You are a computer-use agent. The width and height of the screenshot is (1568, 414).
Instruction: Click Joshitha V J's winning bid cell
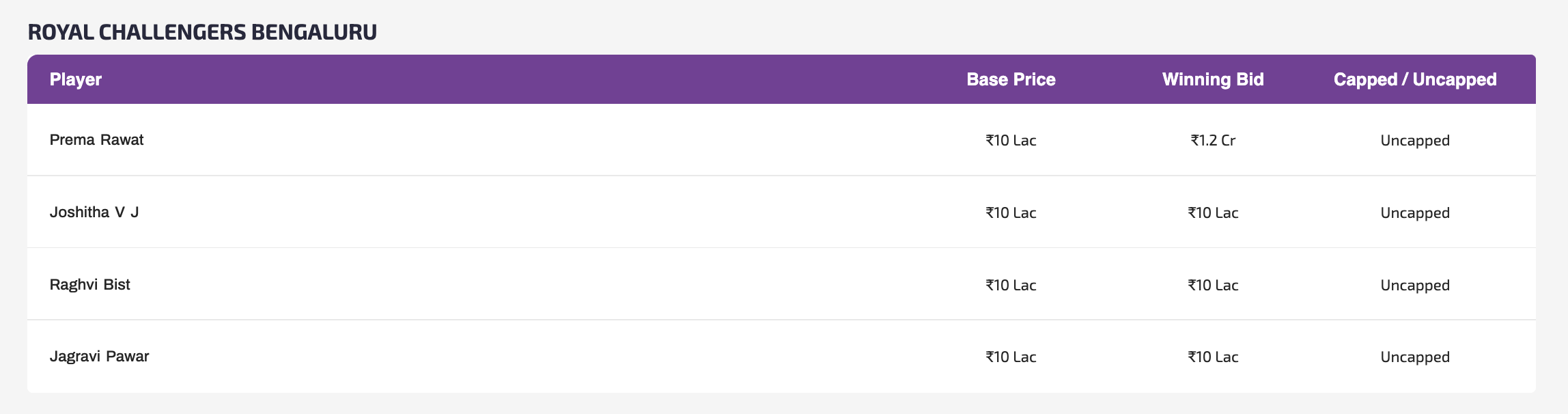click(x=1213, y=213)
